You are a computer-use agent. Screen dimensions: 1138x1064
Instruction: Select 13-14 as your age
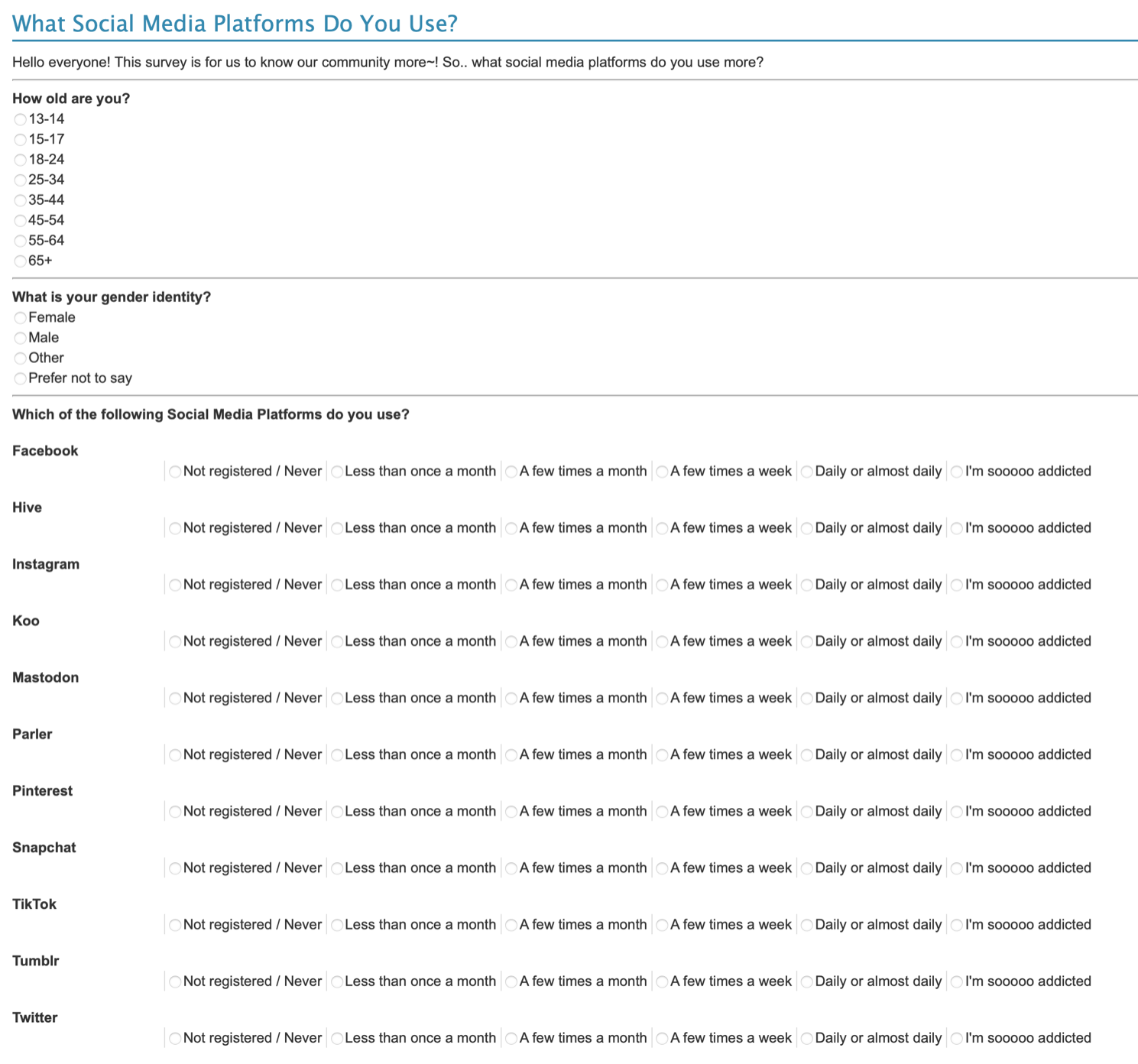(x=21, y=119)
